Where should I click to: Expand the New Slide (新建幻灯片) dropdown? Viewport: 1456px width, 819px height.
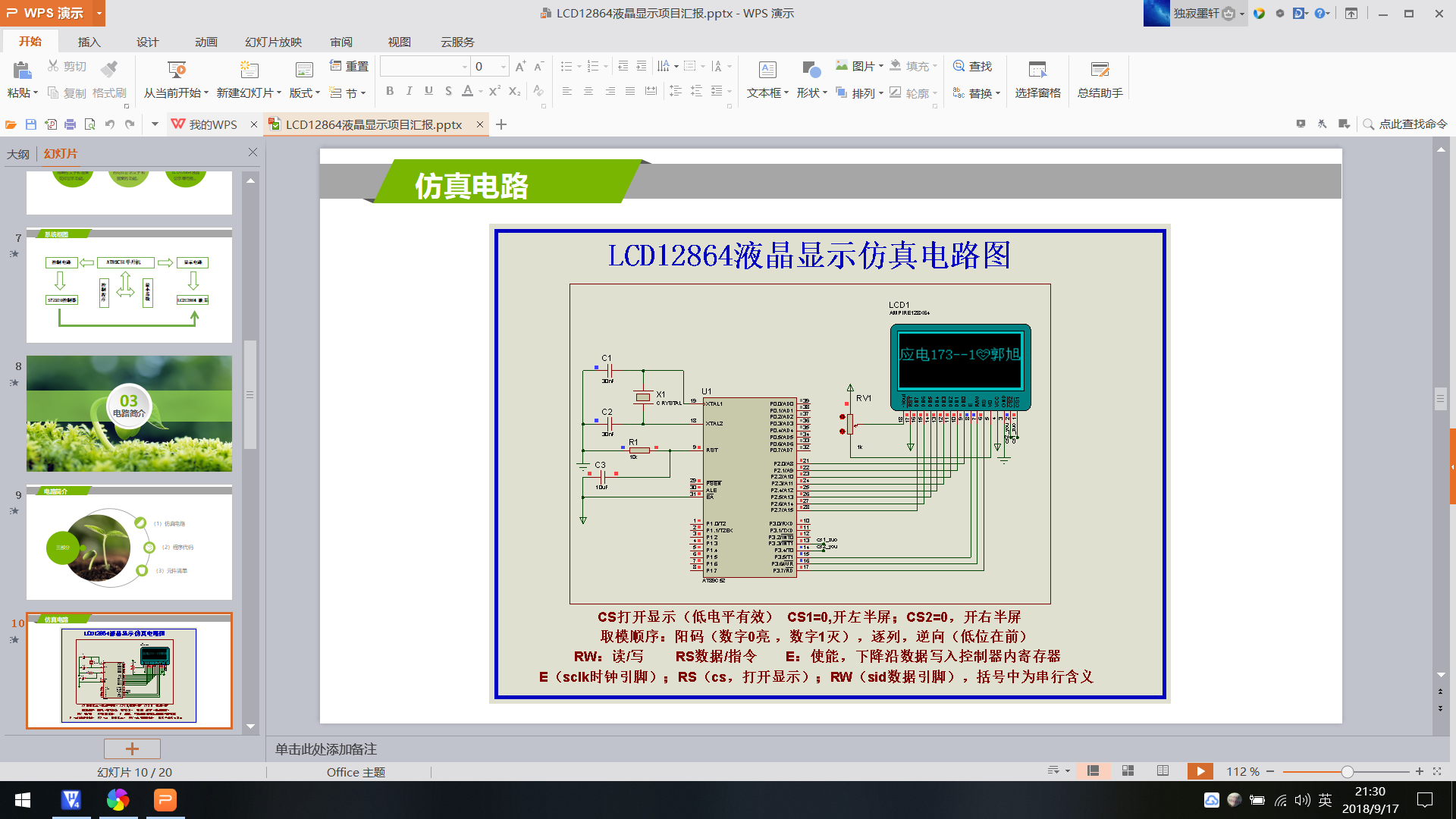click(279, 93)
